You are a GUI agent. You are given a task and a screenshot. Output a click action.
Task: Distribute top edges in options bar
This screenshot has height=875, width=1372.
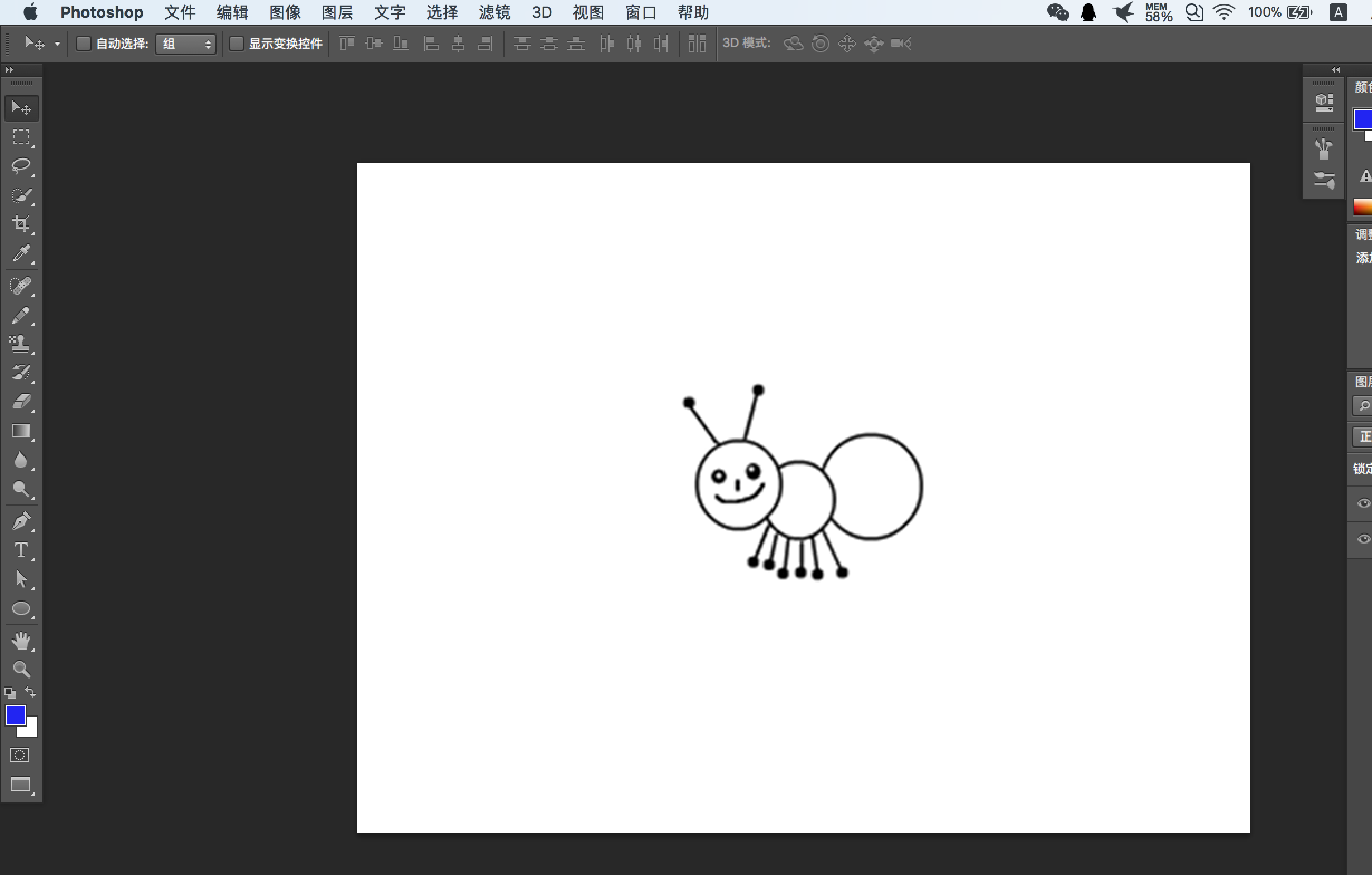point(522,44)
